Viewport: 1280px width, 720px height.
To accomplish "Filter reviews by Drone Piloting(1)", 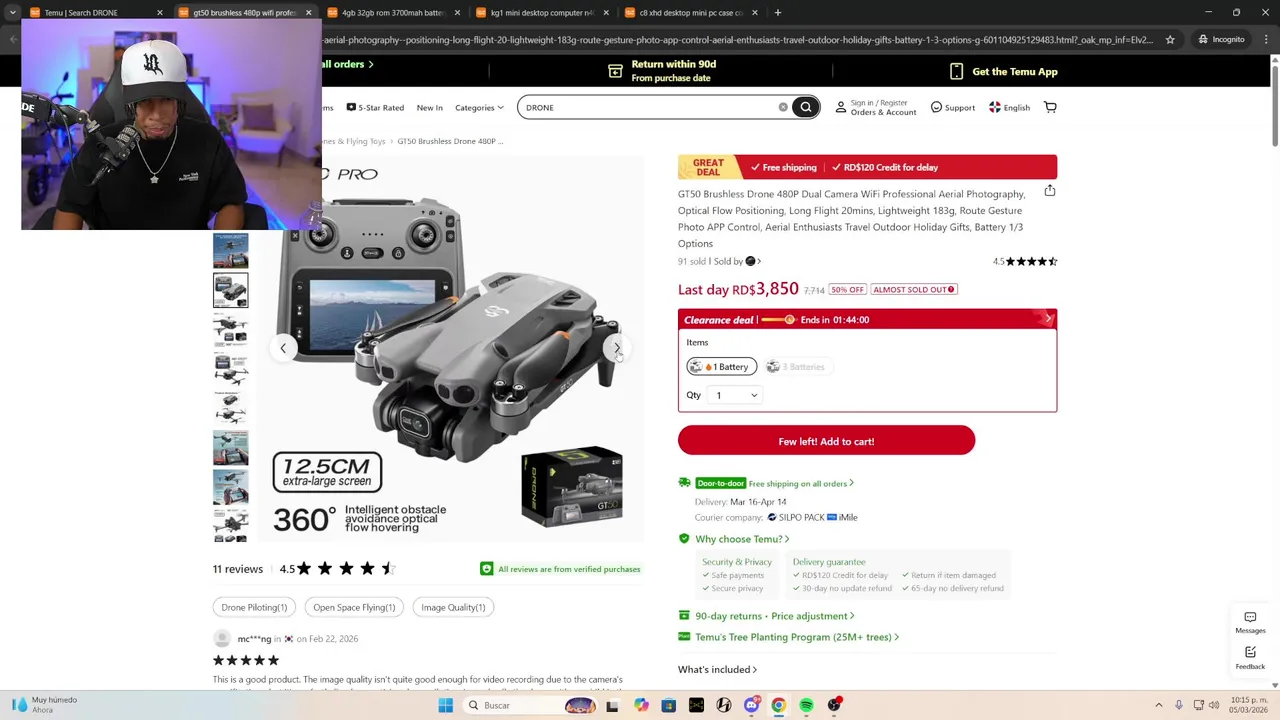I will coord(254,607).
